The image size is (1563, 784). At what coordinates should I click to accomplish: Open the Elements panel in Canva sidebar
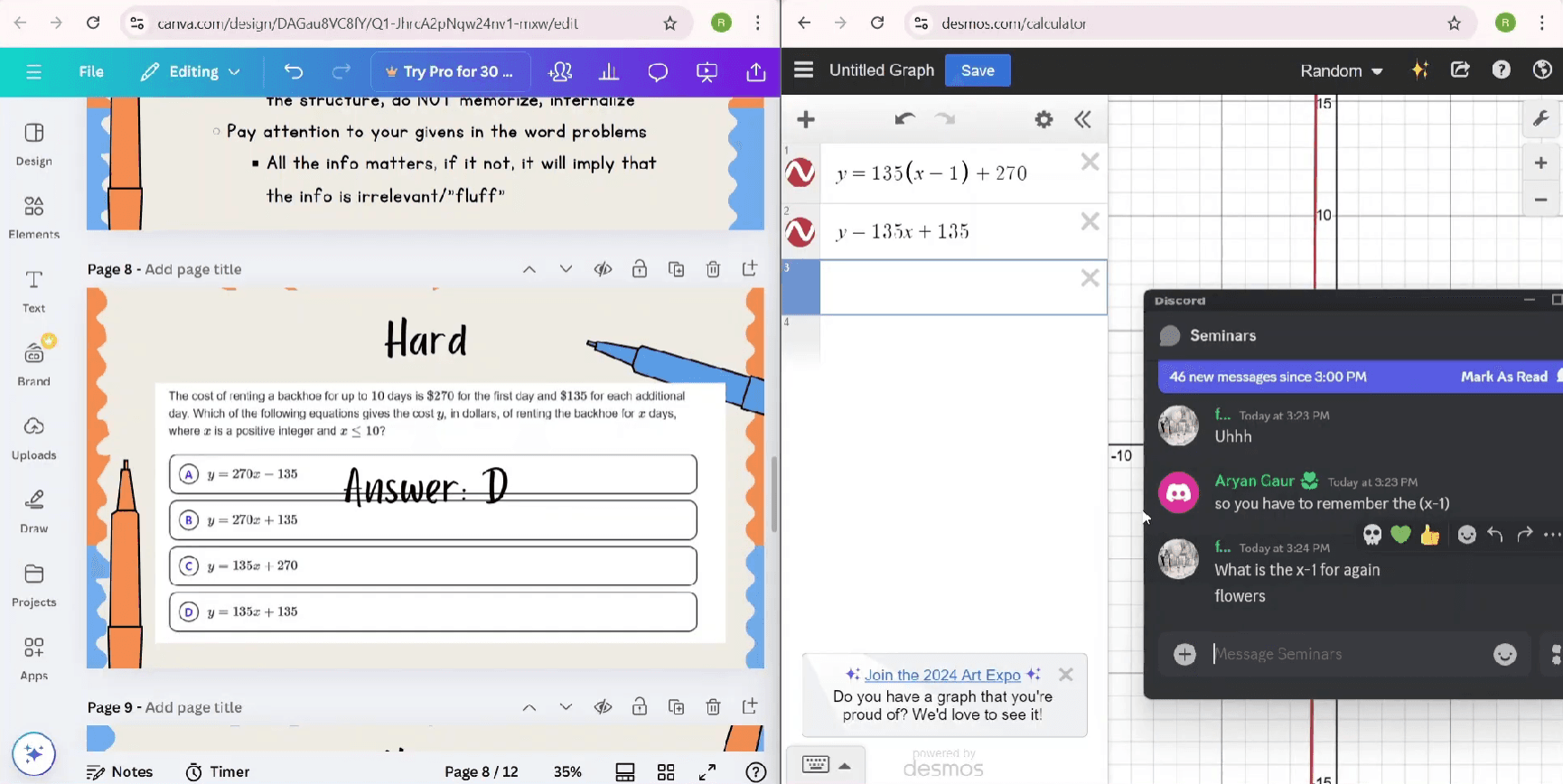(x=33, y=217)
